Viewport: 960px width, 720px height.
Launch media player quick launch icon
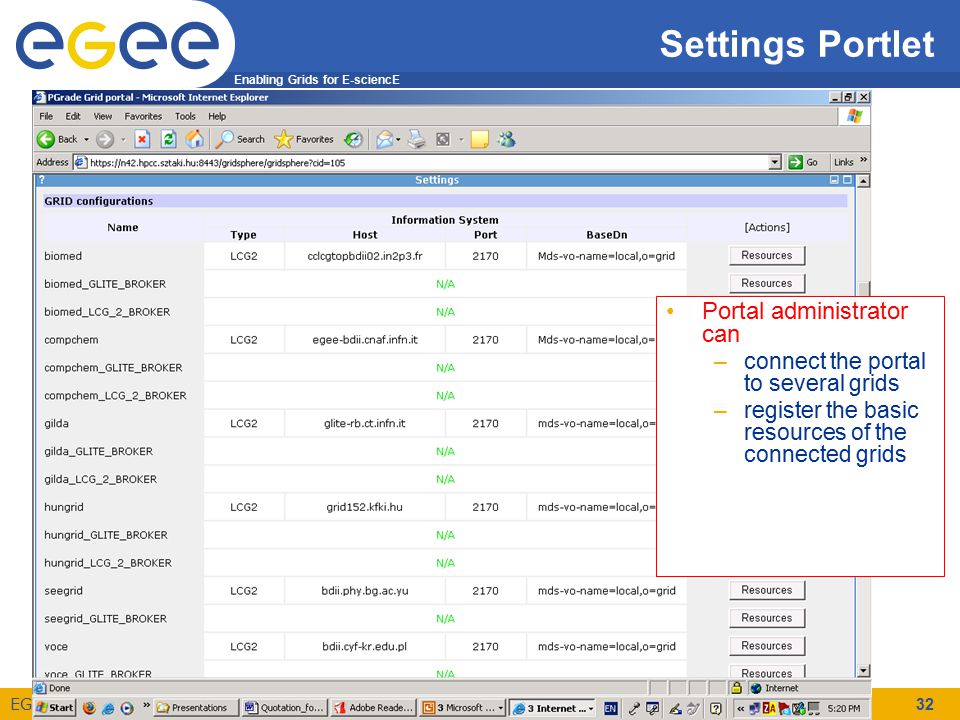tap(127, 708)
